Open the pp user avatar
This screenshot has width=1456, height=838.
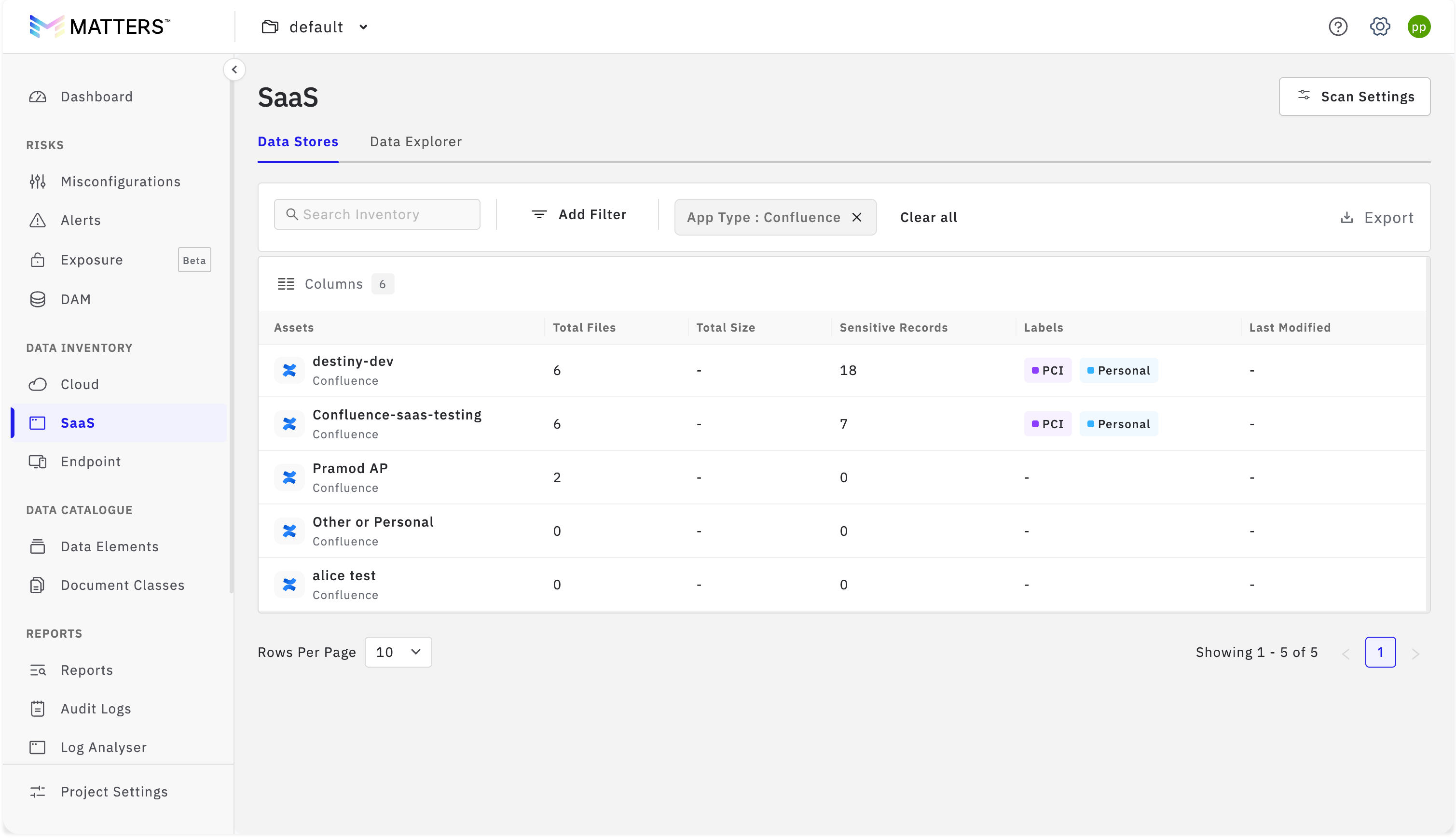pos(1419,27)
